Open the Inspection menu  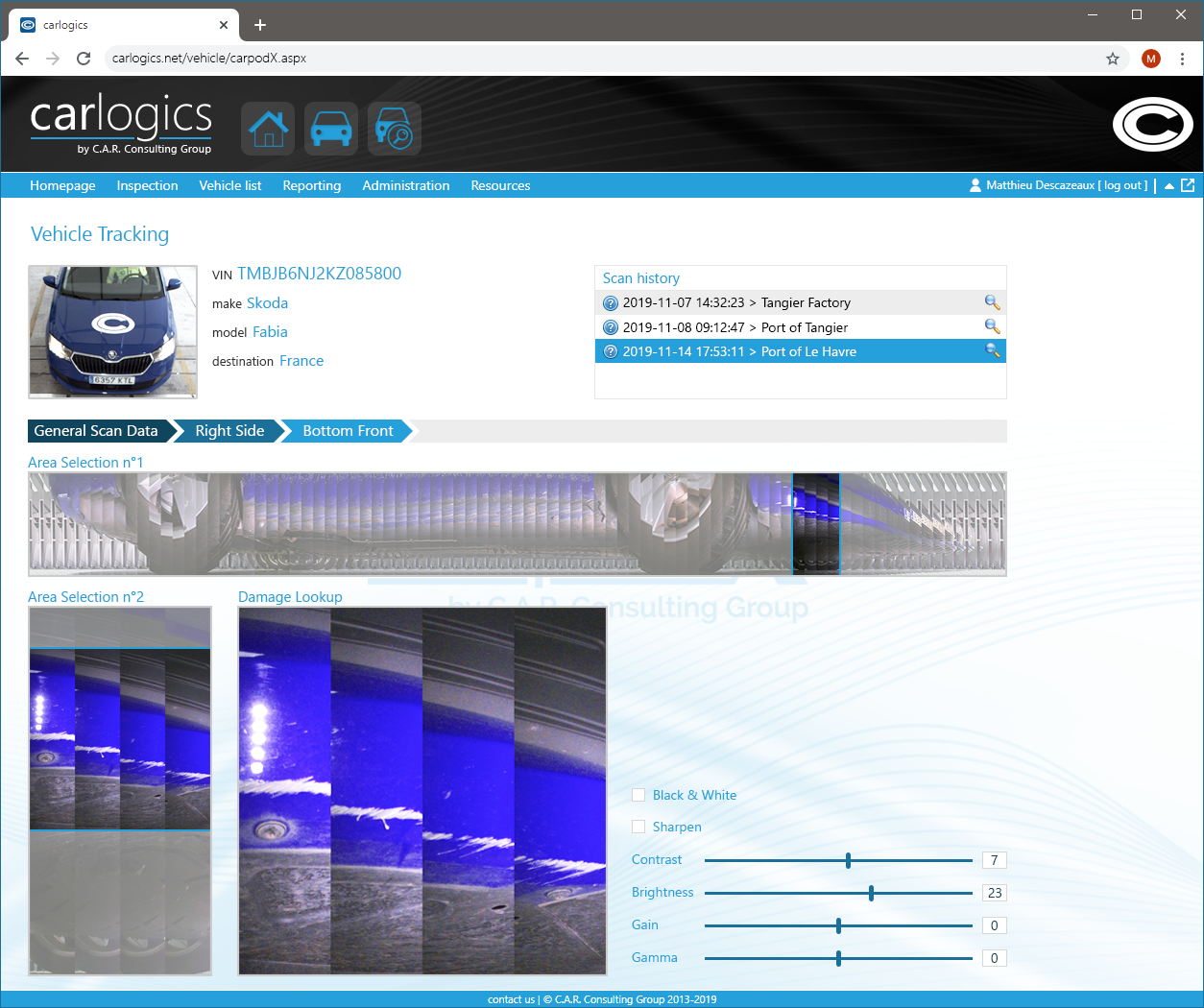click(x=147, y=185)
